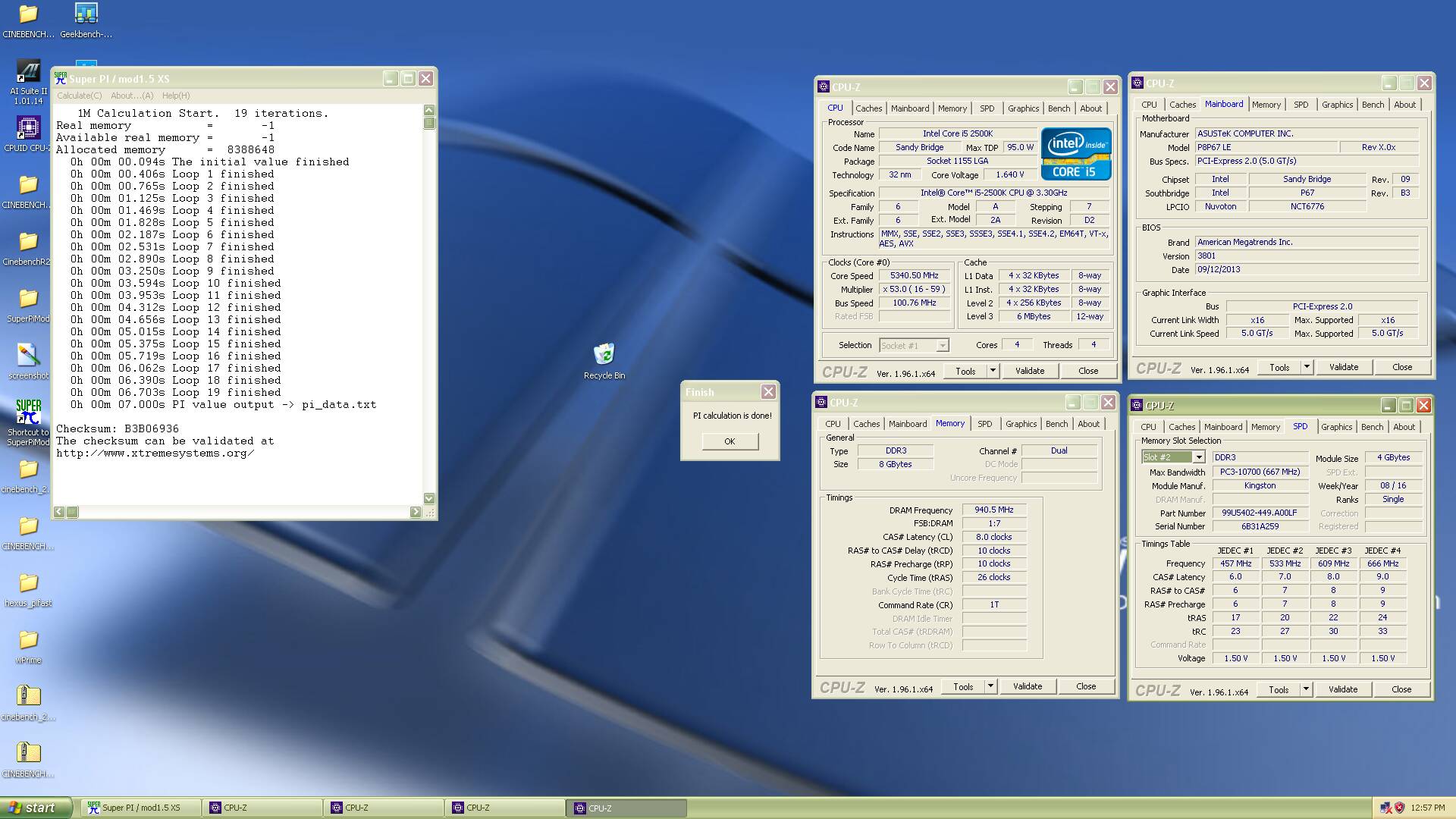This screenshot has height=819, width=1456.
Task: Open Tools dropdown arrow in SPD window
Action: [1306, 689]
